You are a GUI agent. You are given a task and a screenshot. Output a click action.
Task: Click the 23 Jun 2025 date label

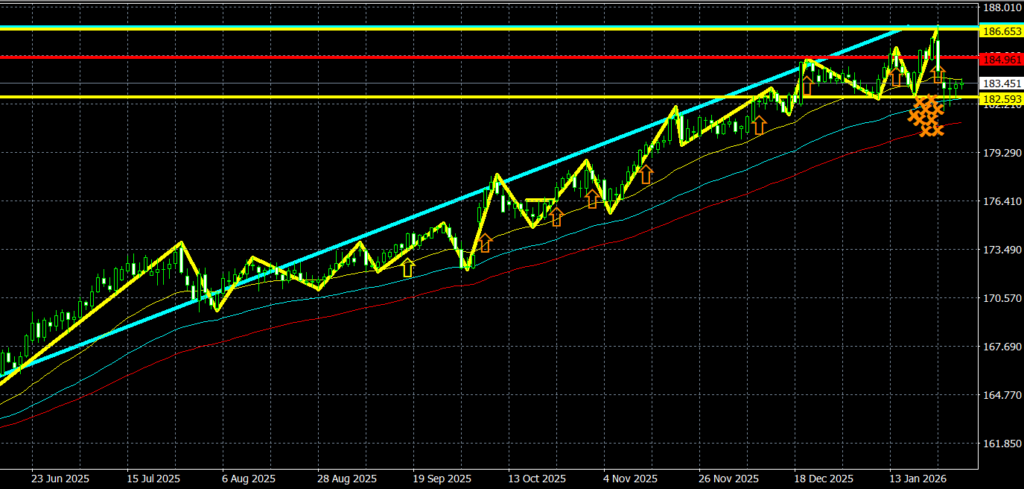click(x=58, y=477)
